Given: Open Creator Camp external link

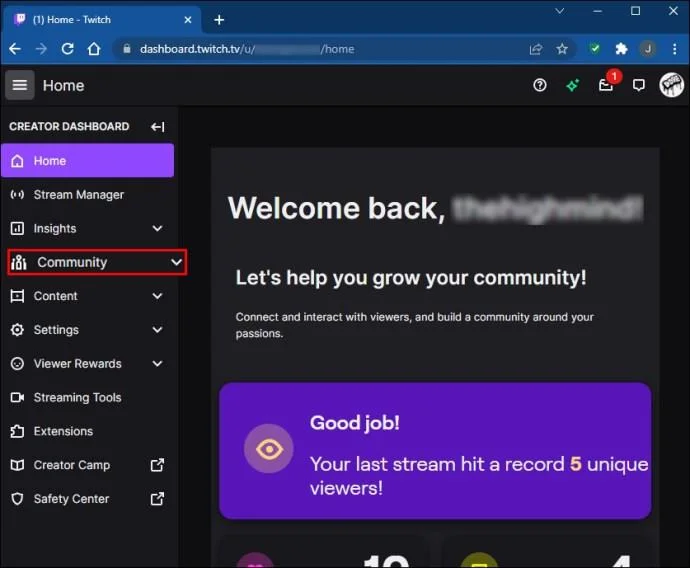Looking at the screenshot, I should [88, 465].
